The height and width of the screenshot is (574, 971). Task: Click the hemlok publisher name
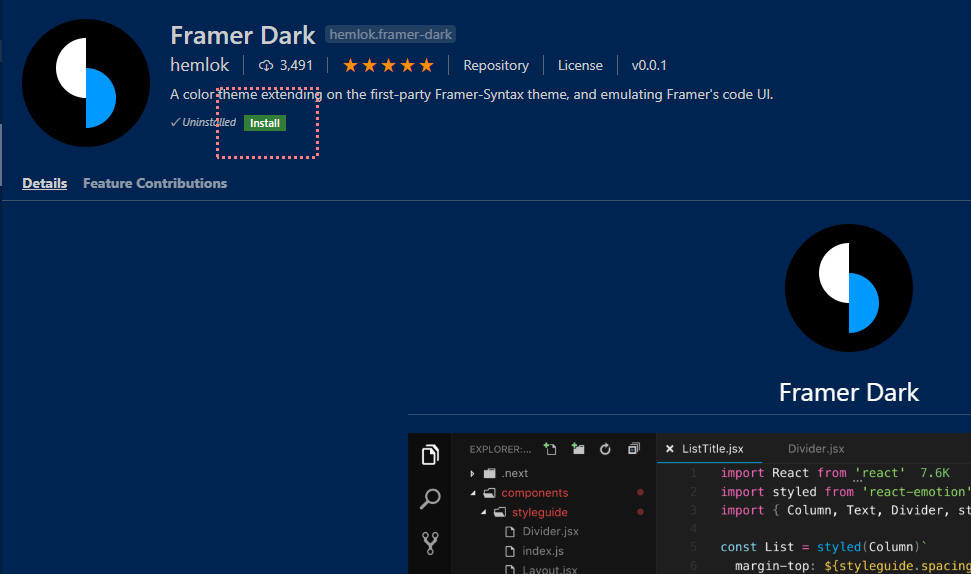tap(199, 65)
